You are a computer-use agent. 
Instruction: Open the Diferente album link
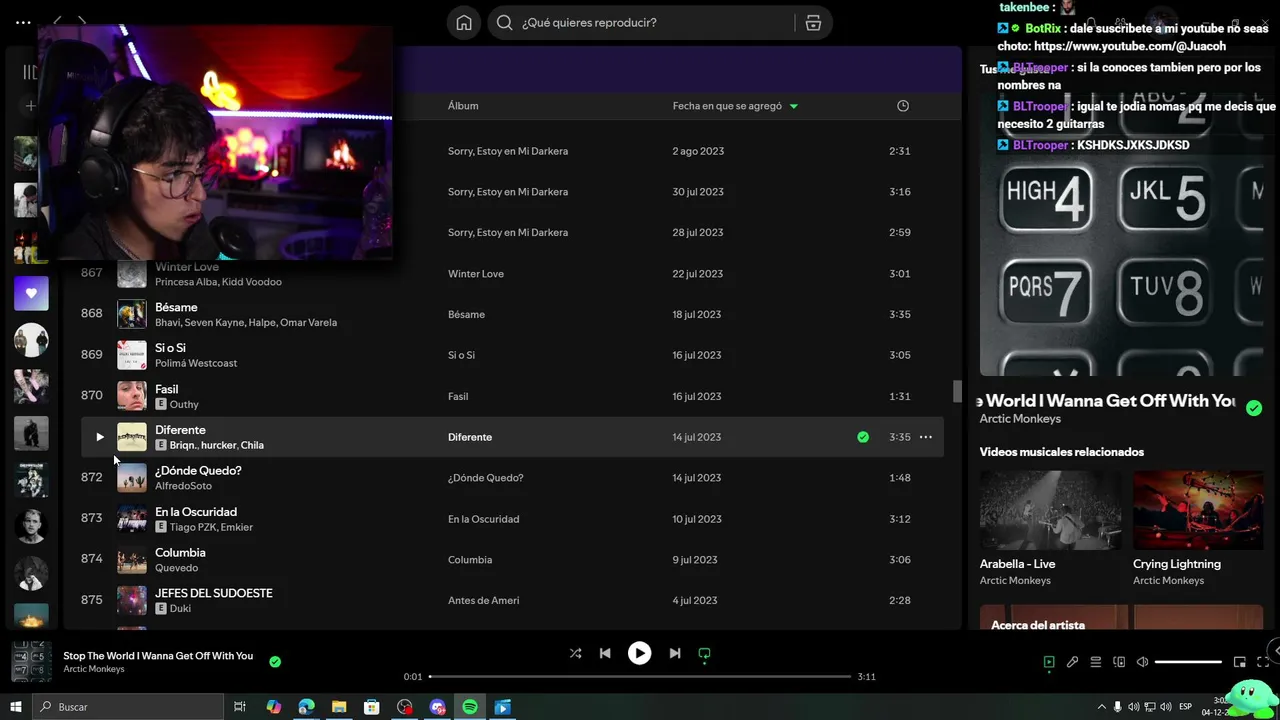click(470, 437)
